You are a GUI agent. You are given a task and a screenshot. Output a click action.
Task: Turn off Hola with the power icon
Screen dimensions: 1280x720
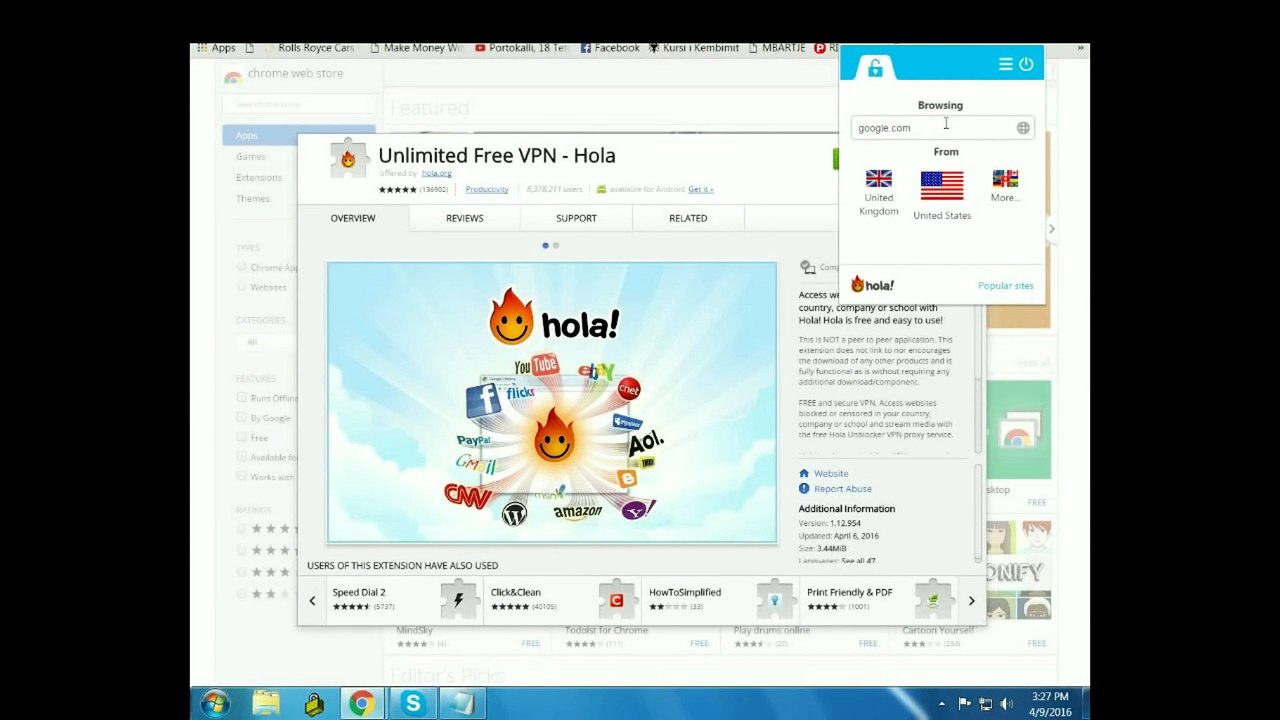click(1026, 64)
